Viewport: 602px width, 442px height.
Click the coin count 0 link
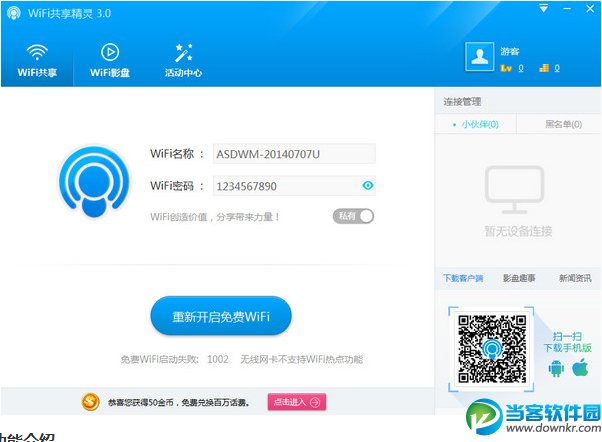[557, 68]
